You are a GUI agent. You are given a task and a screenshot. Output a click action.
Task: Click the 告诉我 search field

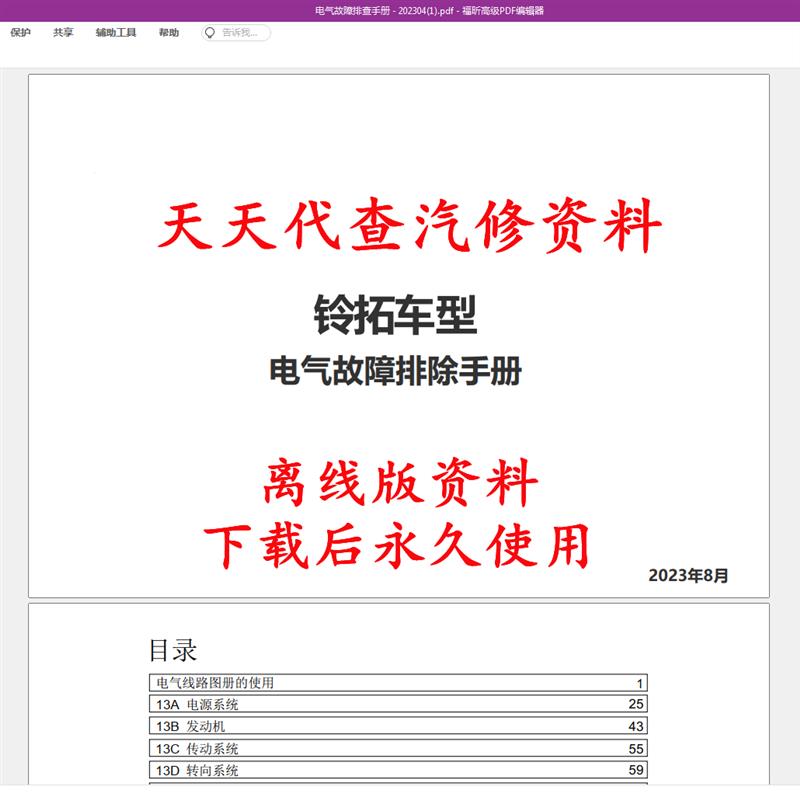pos(236,33)
